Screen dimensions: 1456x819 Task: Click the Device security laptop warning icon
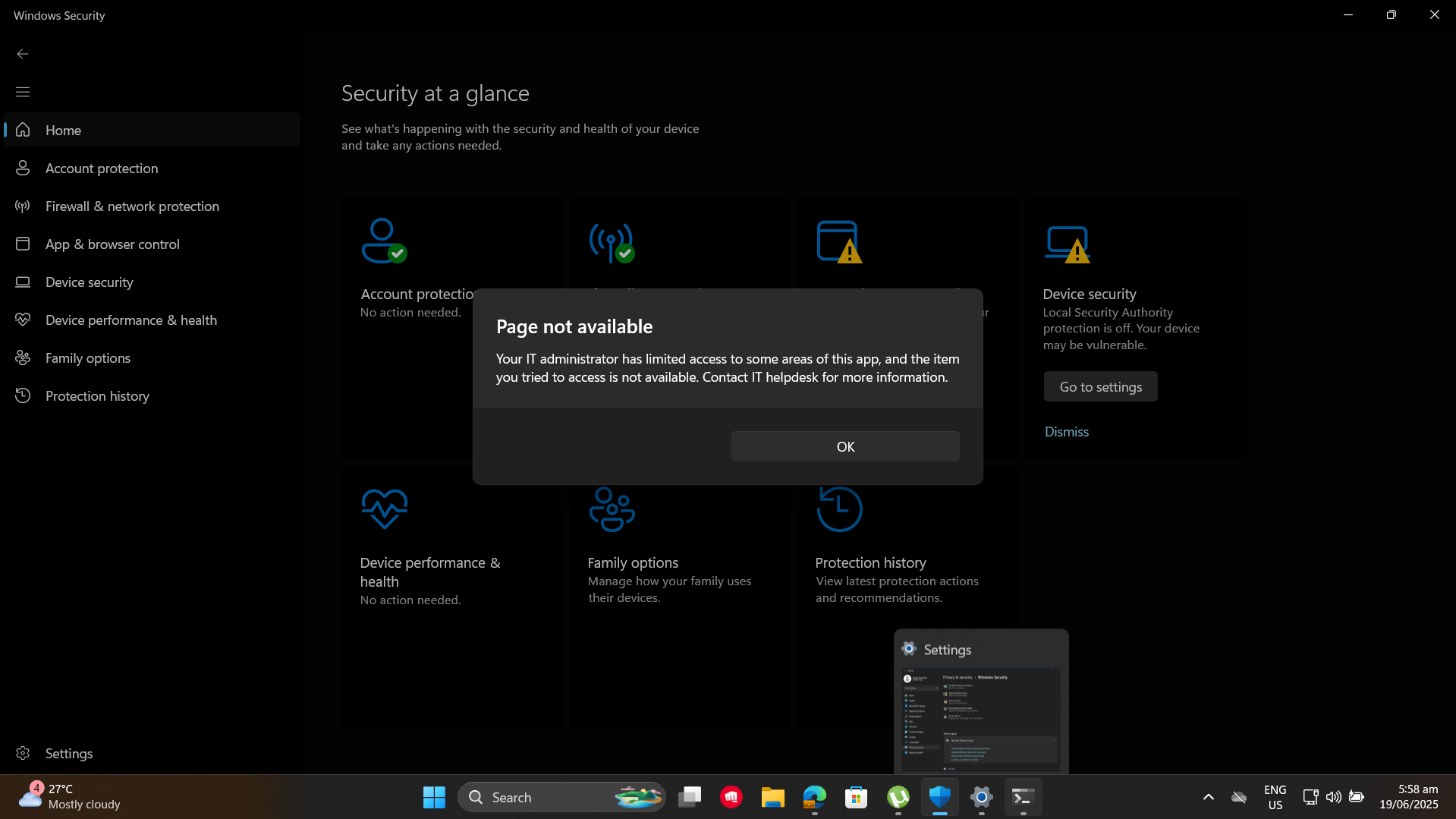(x=1067, y=244)
